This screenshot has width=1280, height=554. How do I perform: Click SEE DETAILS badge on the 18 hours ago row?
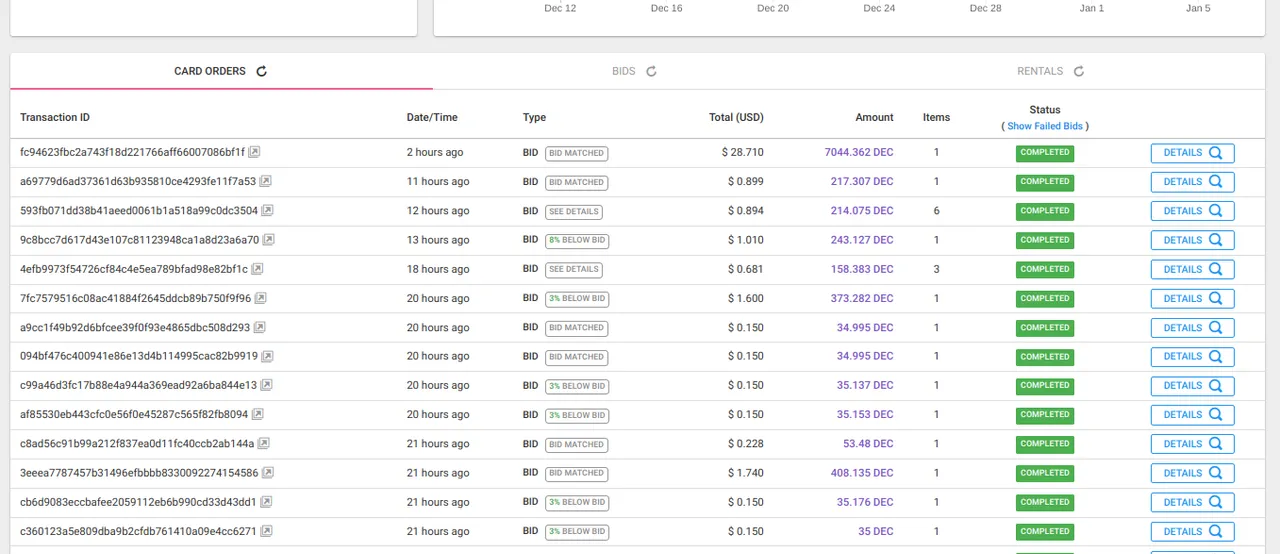click(x=574, y=269)
